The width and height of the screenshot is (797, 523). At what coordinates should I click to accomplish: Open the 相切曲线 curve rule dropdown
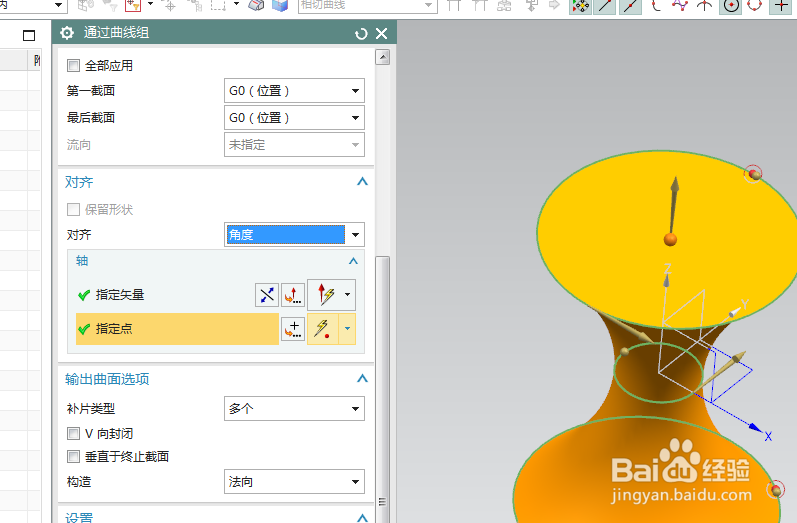(368, 5)
